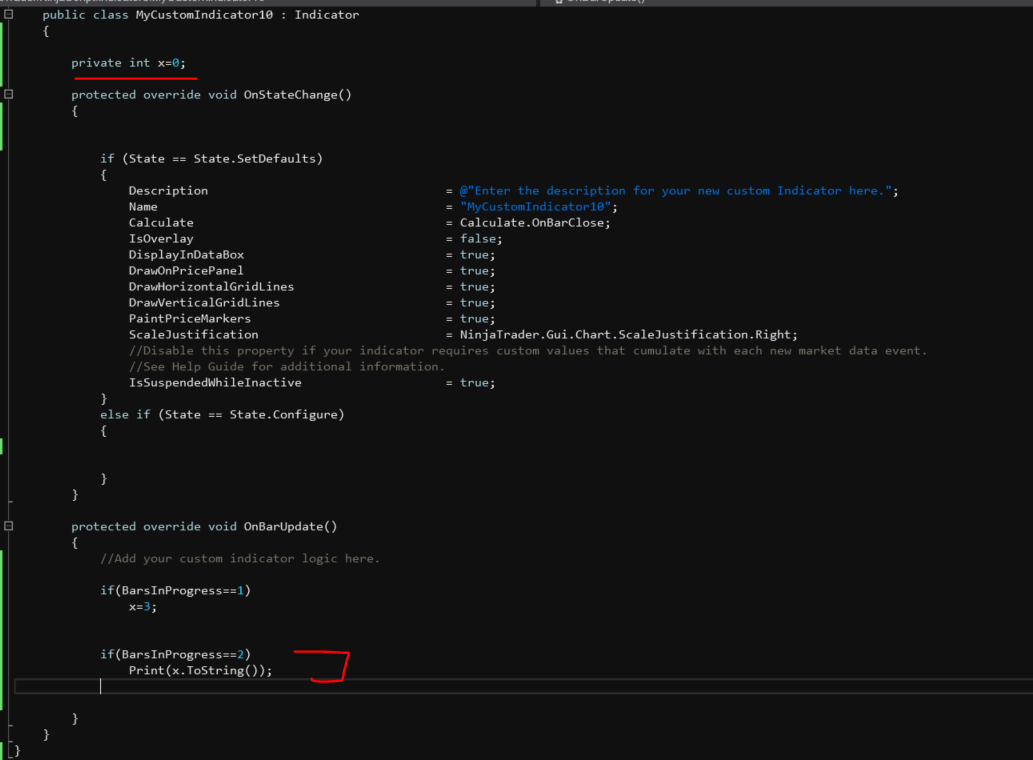Select the "MyCustomIndicator10" Name string
The width and height of the screenshot is (1033, 760).
point(539,207)
